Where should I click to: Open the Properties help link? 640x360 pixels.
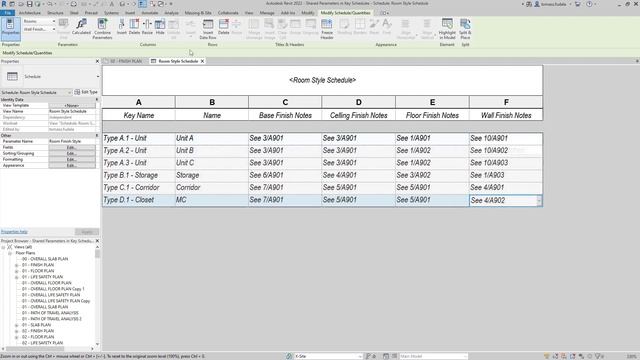[x=14, y=232]
